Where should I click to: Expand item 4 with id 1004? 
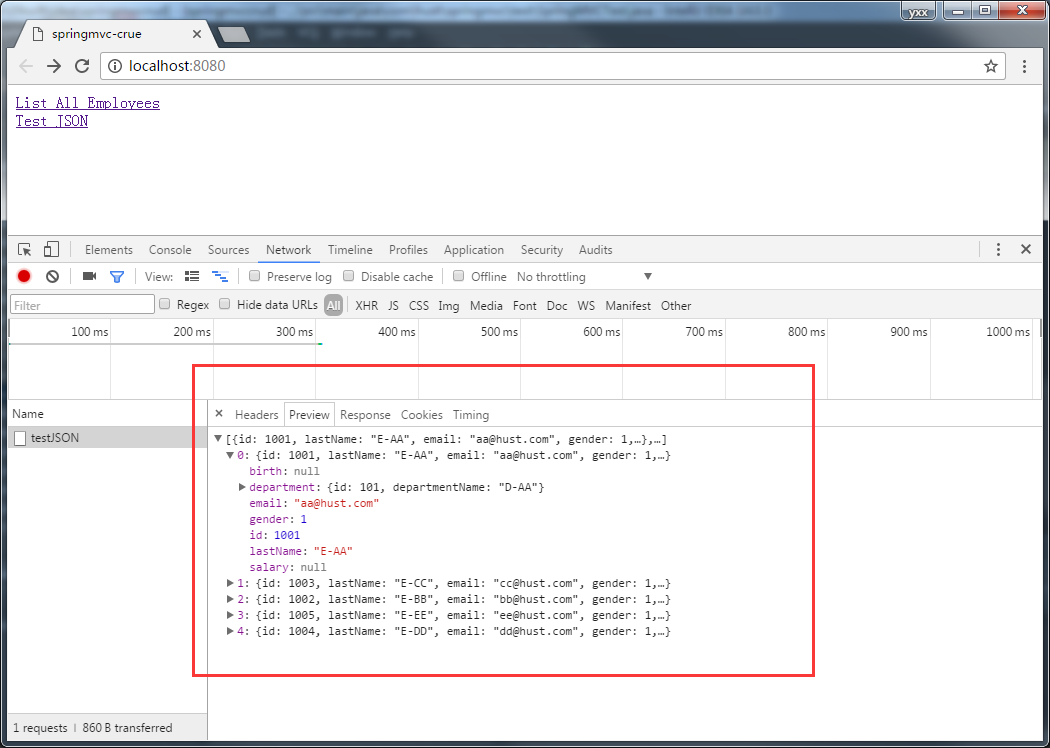pos(230,631)
